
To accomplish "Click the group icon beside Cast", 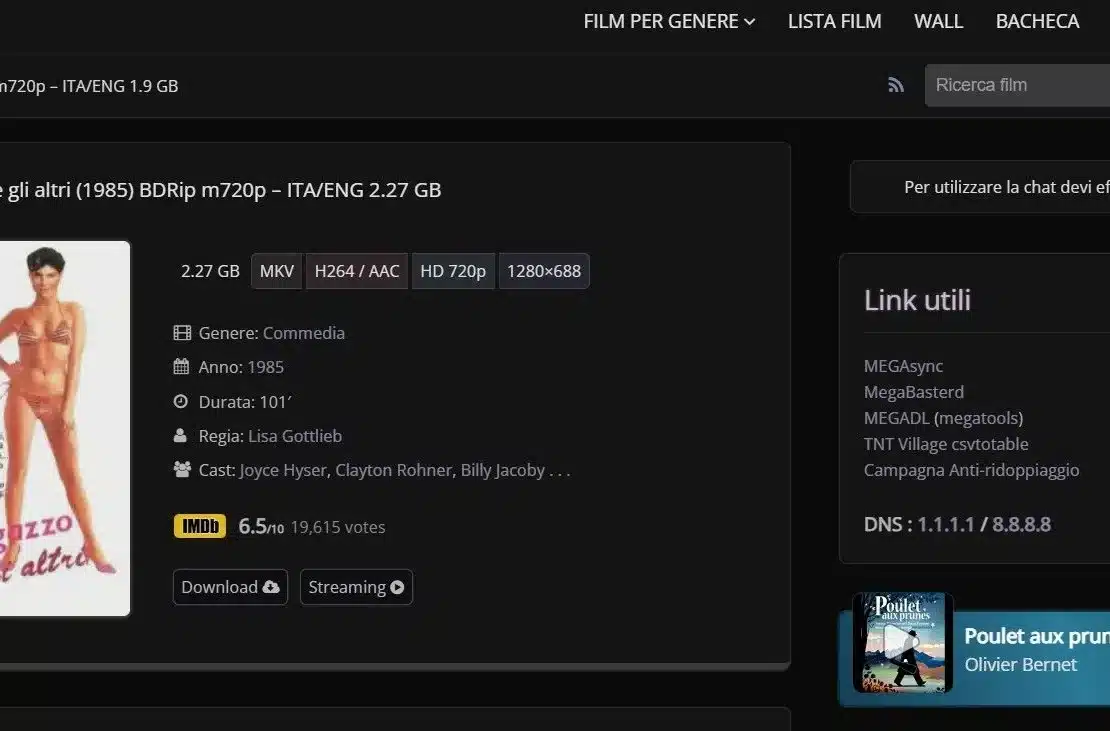I will (x=182, y=469).
